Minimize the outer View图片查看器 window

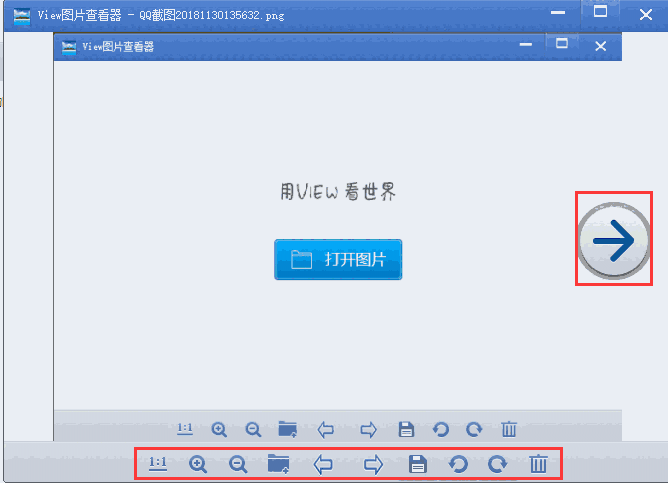(x=558, y=13)
